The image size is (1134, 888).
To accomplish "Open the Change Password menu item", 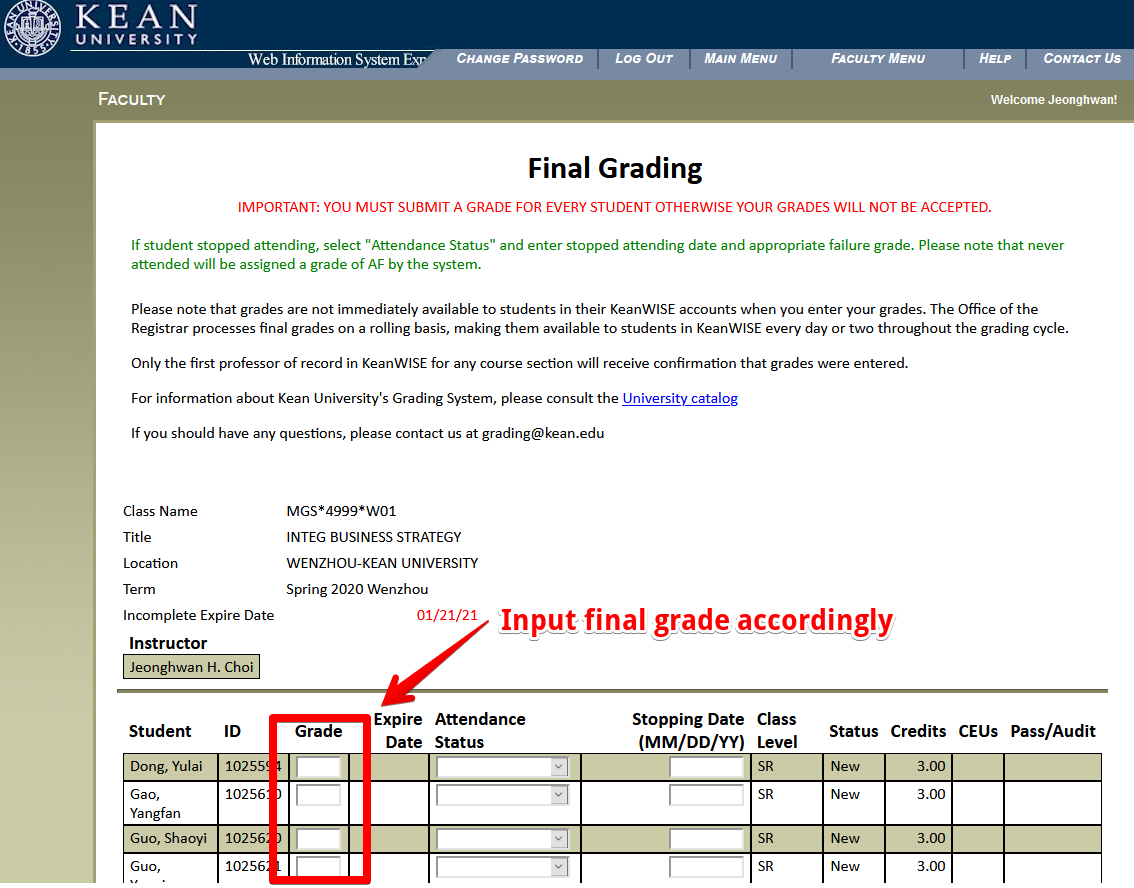I will [519, 59].
